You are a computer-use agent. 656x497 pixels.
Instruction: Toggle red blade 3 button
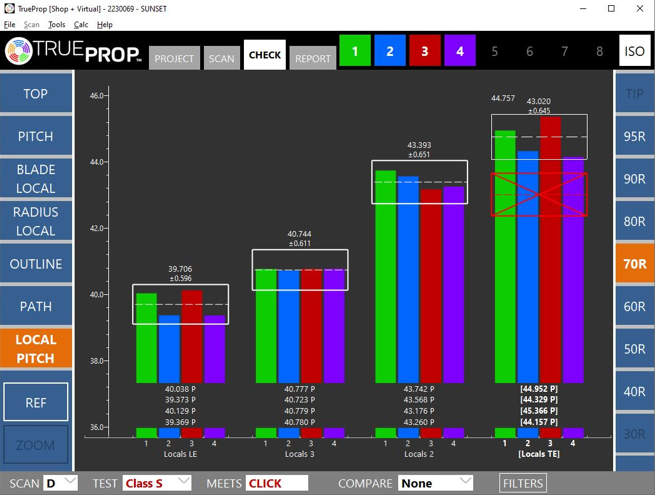(425, 51)
